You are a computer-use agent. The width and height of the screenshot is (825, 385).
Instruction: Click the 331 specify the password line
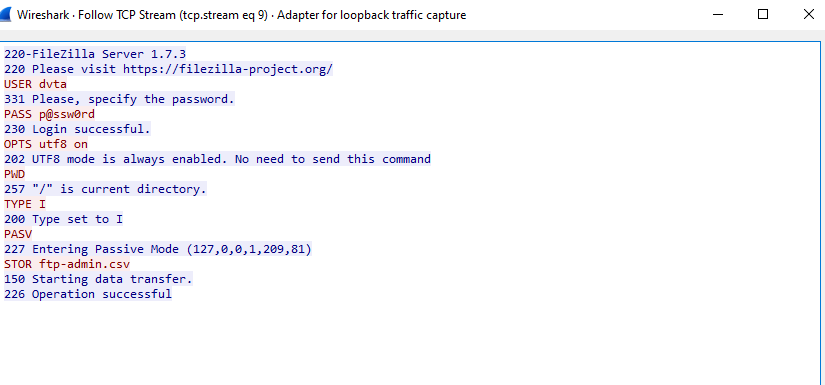(x=119, y=99)
